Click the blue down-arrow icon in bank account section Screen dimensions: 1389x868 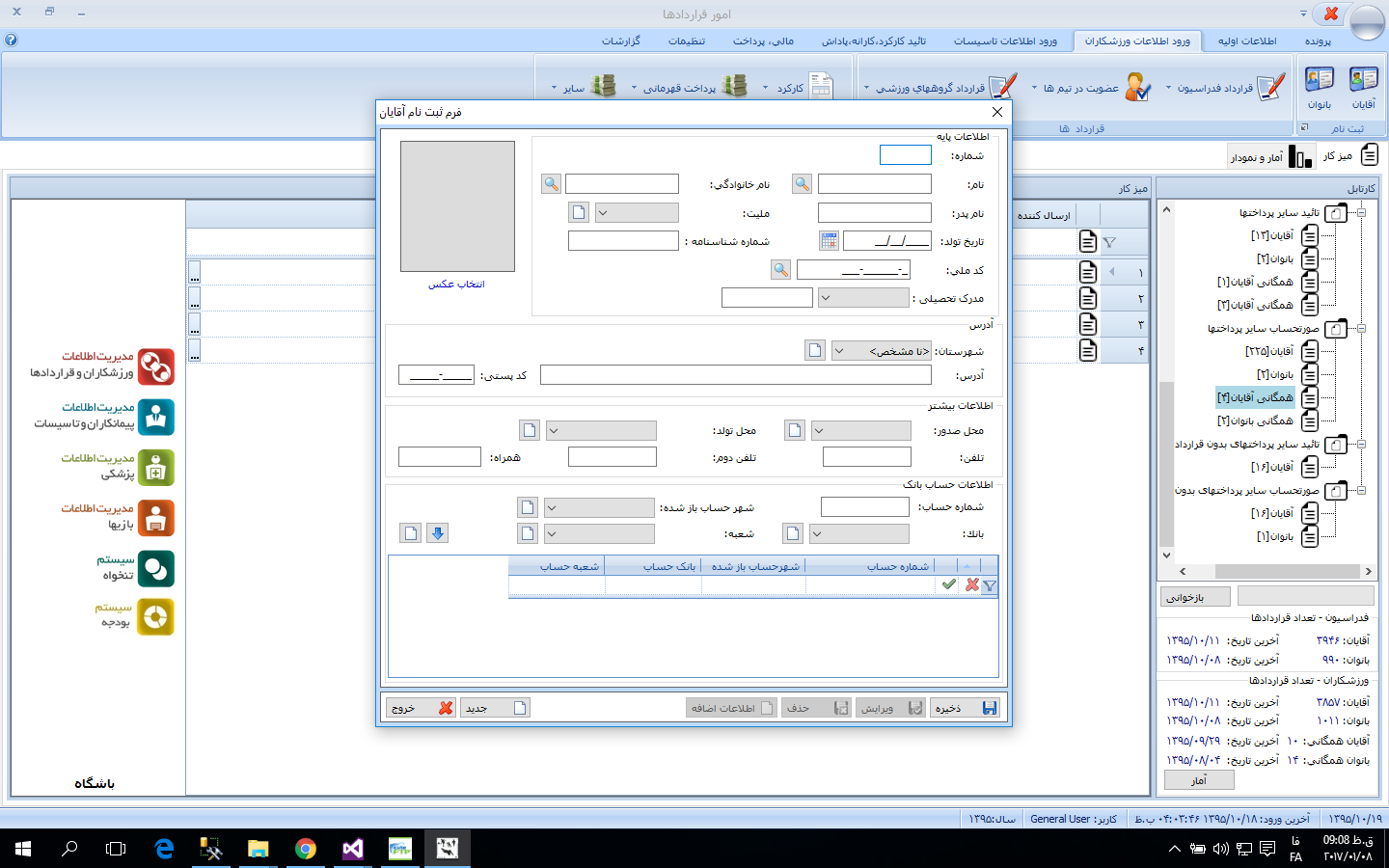click(438, 533)
